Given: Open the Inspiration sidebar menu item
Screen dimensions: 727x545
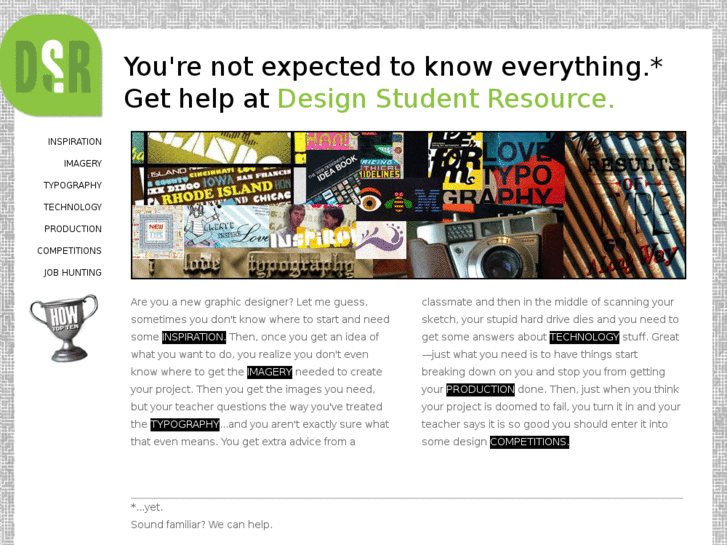Looking at the screenshot, I should point(74,142).
